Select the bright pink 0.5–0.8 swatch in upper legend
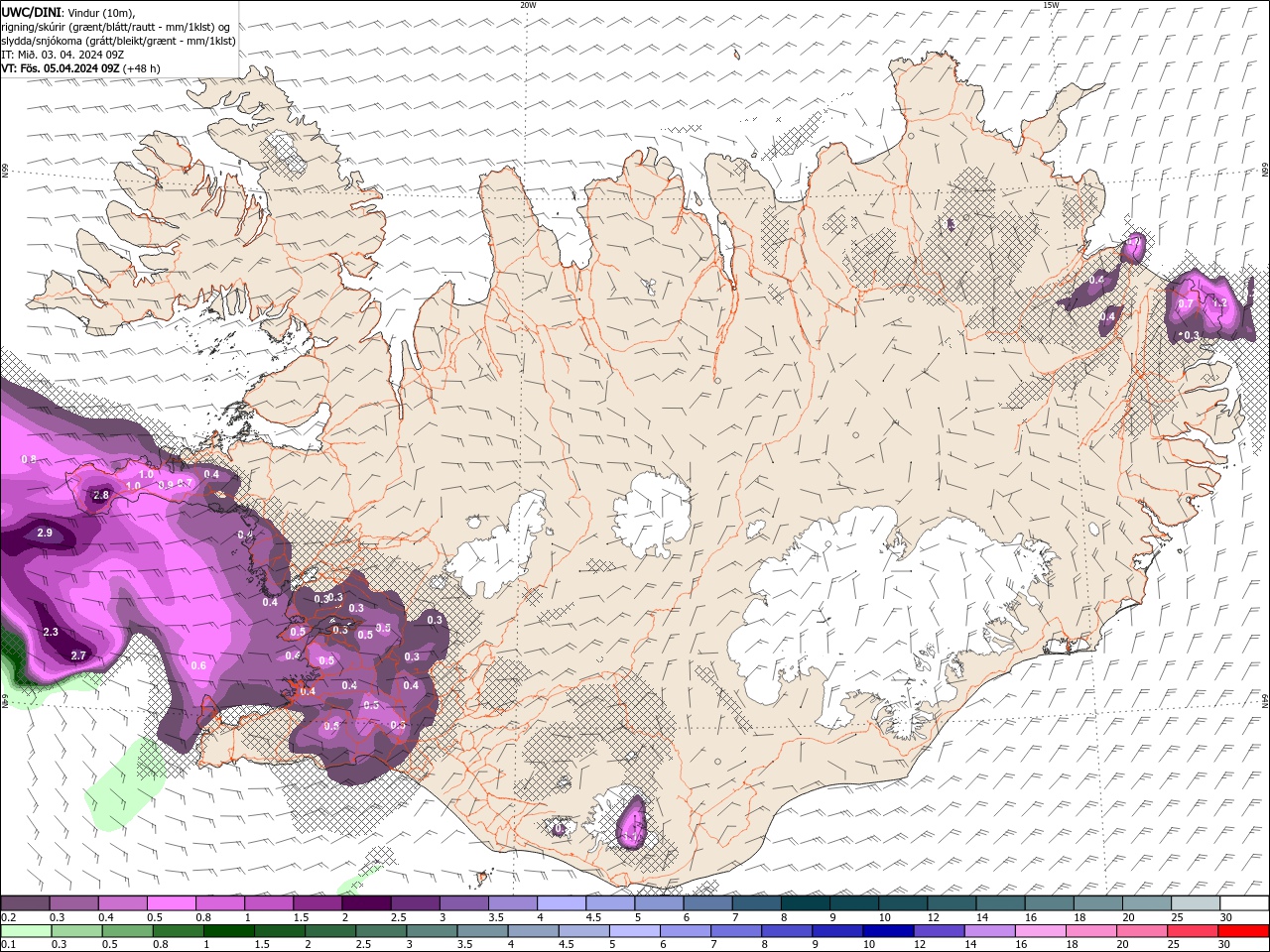The image size is (1270, 952). (171, 903)
